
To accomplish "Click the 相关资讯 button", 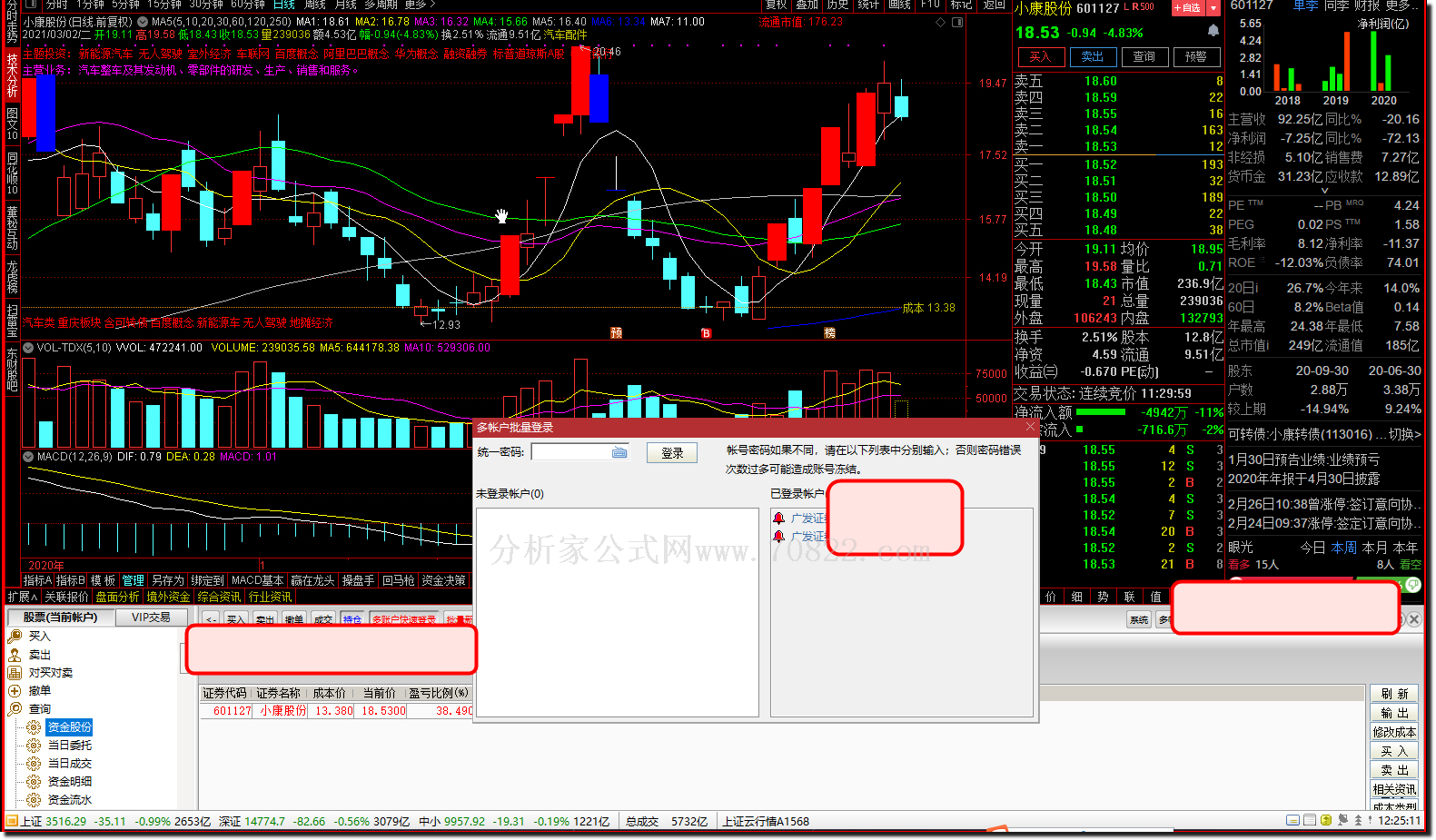I will pyautogui.click(x=1394, y=789).
